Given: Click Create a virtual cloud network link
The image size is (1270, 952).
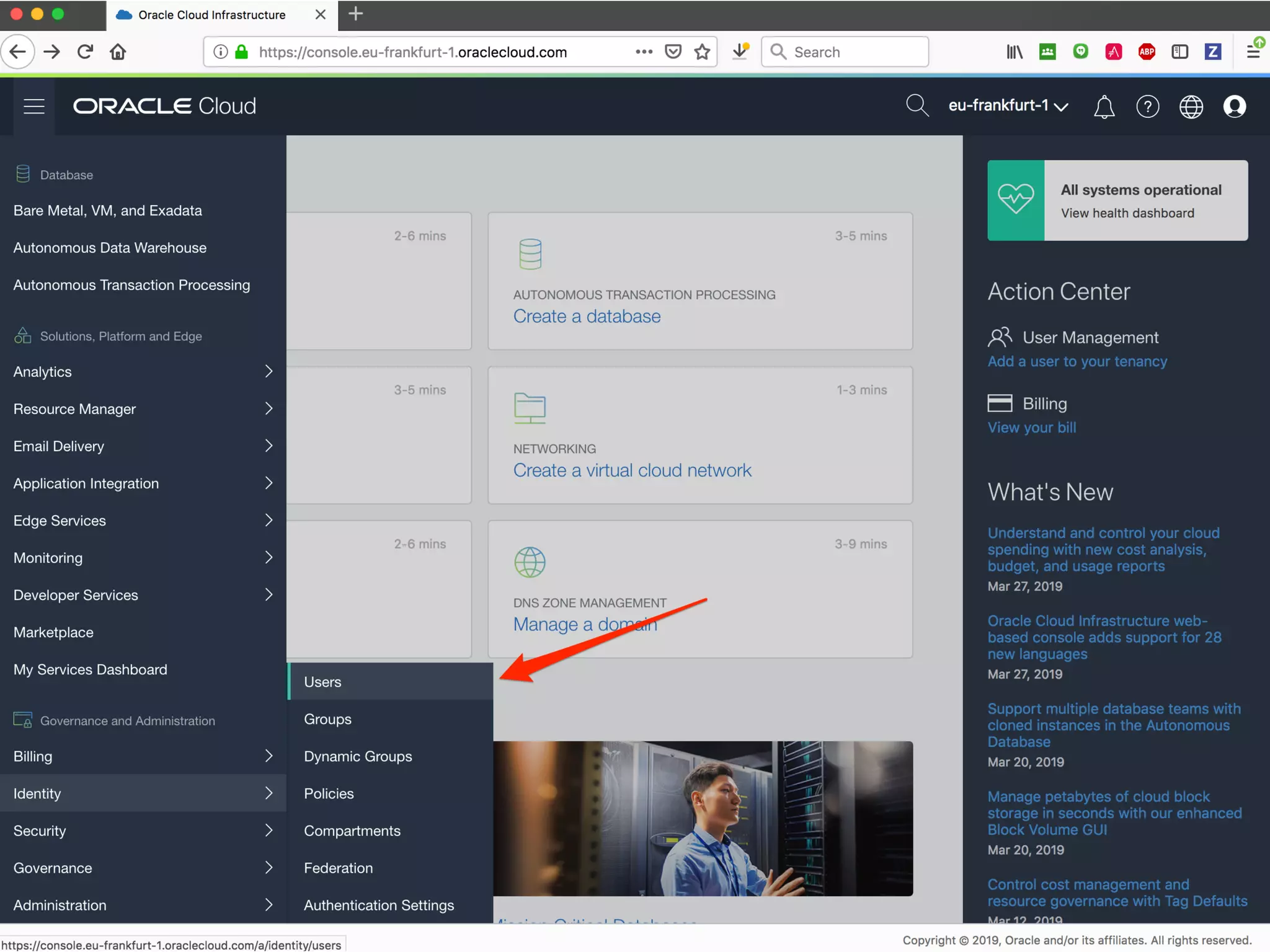Looking at the screenshot, I should 632,470.
